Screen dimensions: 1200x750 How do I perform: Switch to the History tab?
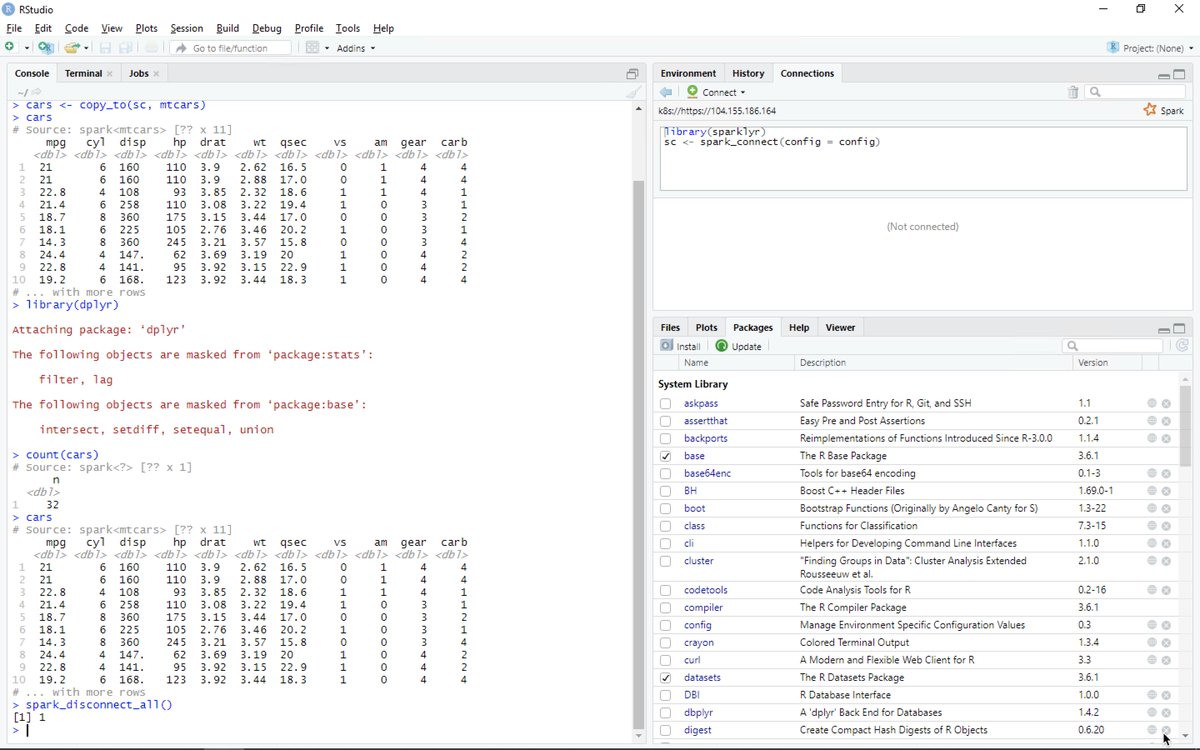(x=748, y=72)
